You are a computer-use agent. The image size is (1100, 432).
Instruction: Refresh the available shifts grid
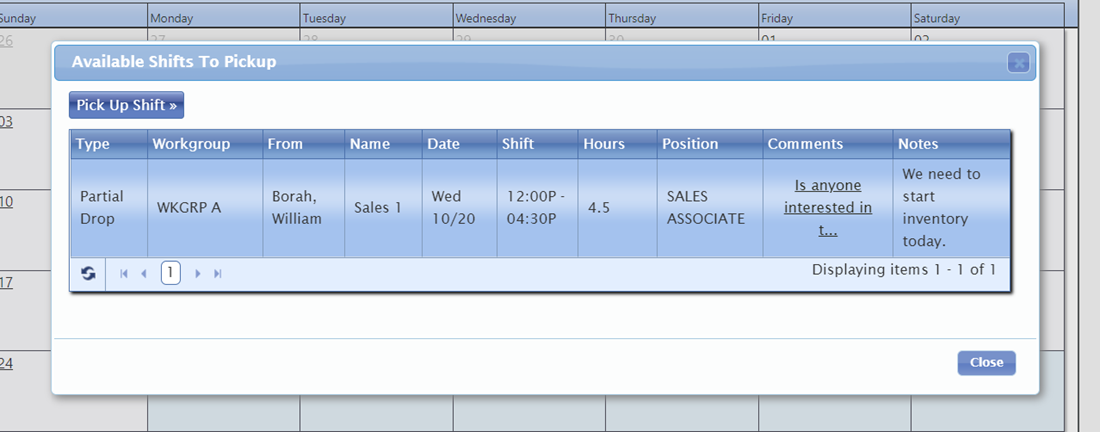pyautogui.click(x=88, y=273)
